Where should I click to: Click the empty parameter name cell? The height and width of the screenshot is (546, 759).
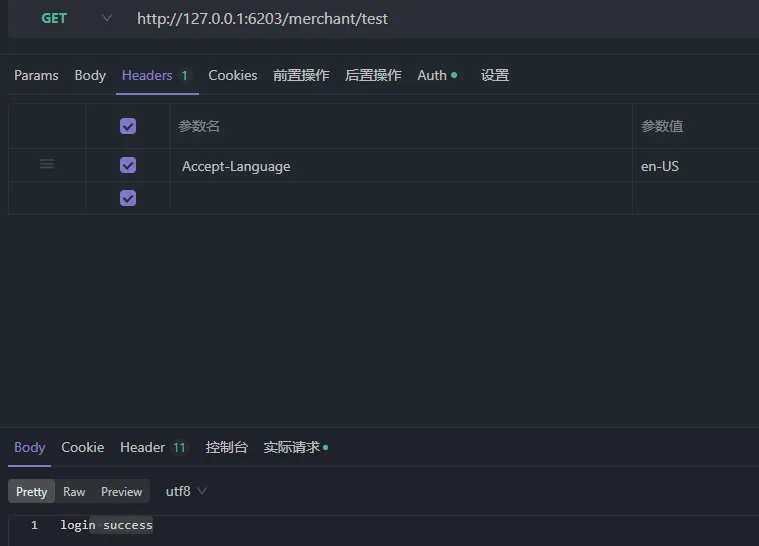(401, 198)
